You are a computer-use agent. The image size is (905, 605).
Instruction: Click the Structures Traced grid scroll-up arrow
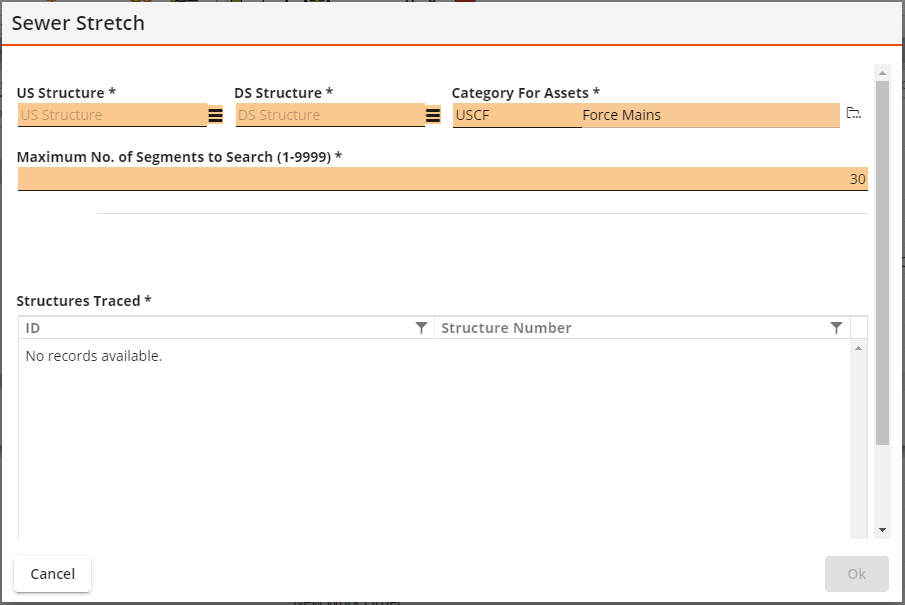point(858,348)
